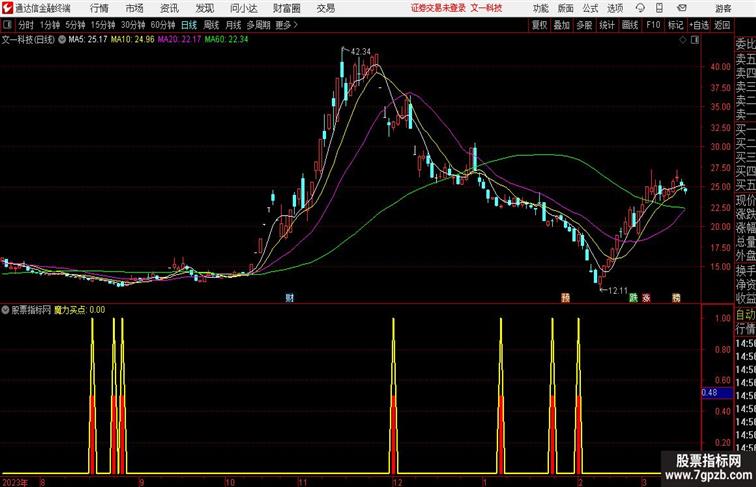Click the 画线 toolbar button
Image resolution: width=756 pixels, height=487 pixels.
630,25
